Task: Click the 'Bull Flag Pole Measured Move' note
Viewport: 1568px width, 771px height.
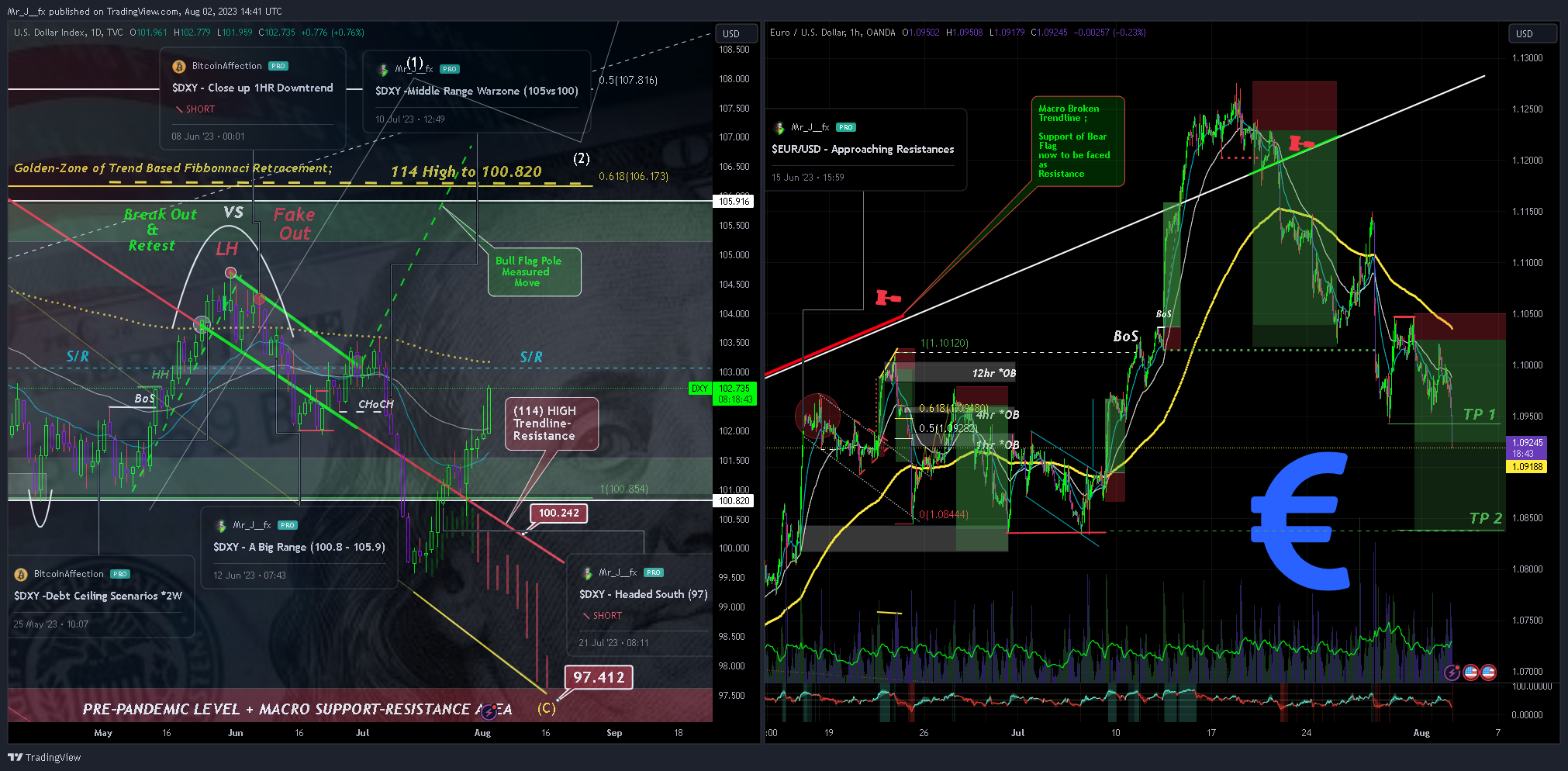Action: (x=534, y=272)
